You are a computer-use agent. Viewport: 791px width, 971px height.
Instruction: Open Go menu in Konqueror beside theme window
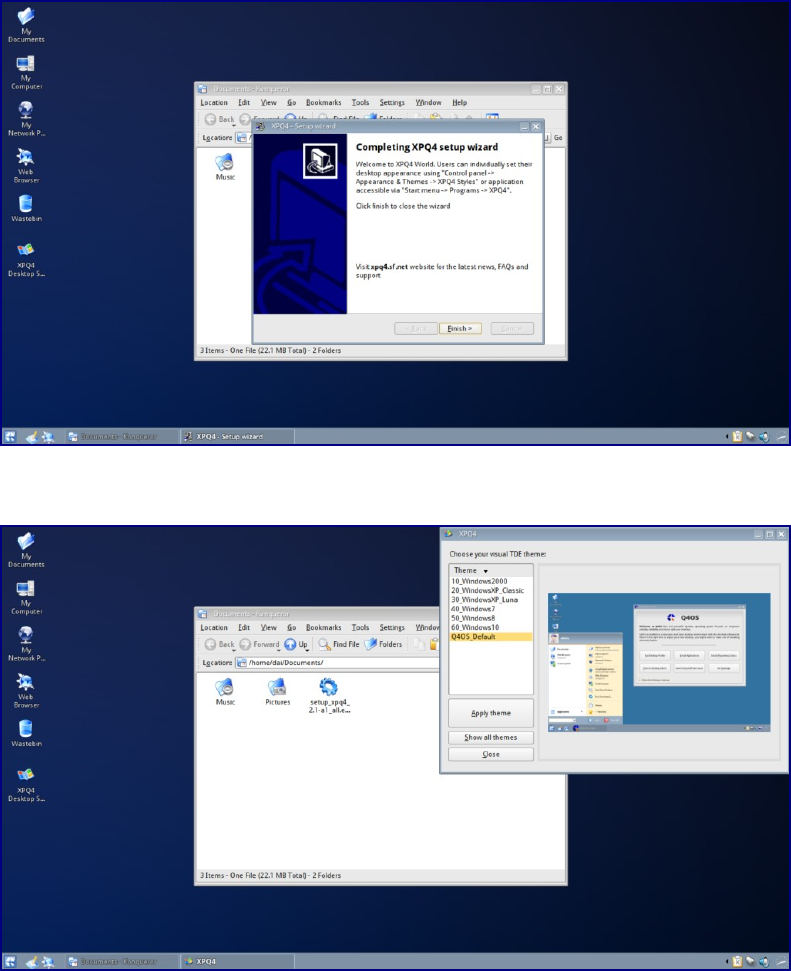pos(291,628)
